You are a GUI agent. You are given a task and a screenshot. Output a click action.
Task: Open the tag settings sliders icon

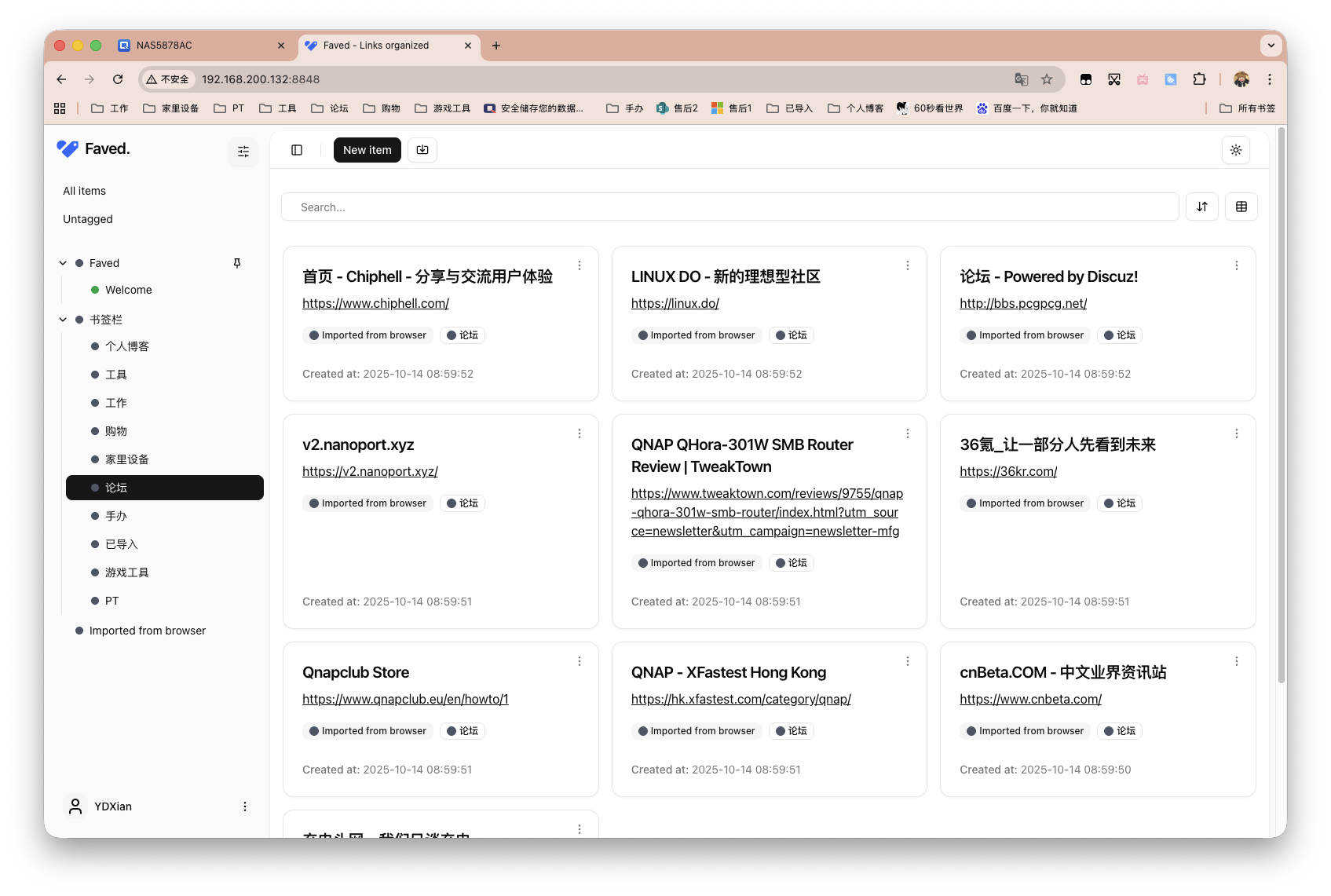(x=243, y=152)
